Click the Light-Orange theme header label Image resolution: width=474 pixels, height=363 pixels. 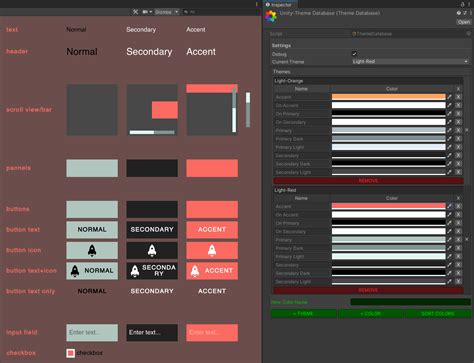289,81
